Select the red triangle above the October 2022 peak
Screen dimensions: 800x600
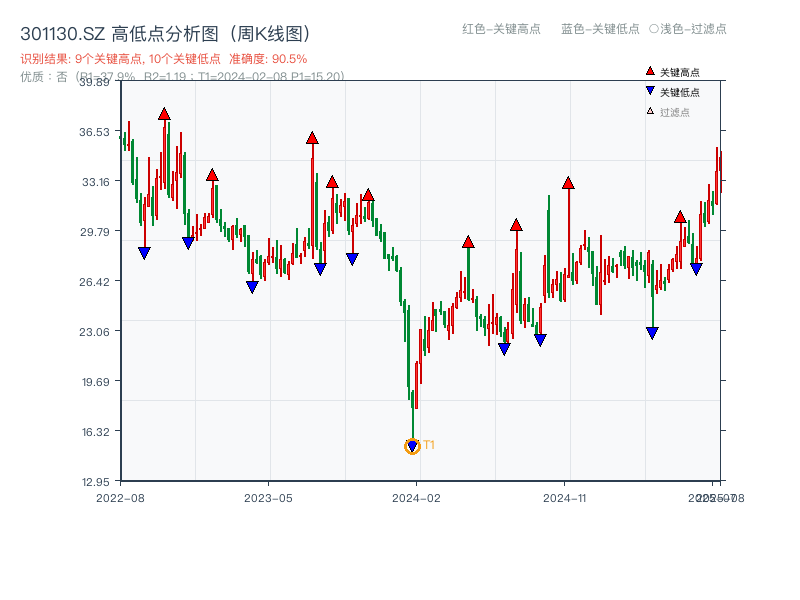164,114
